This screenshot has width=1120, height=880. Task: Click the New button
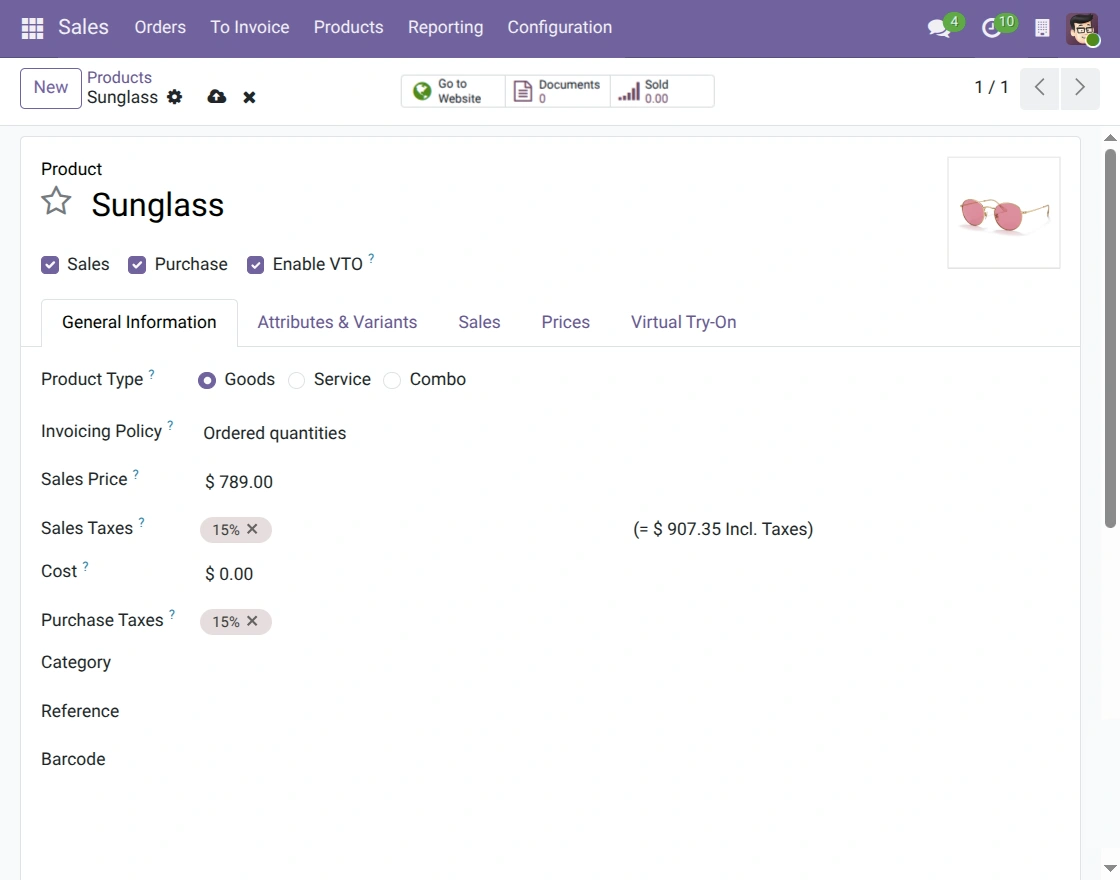point(51,88)
